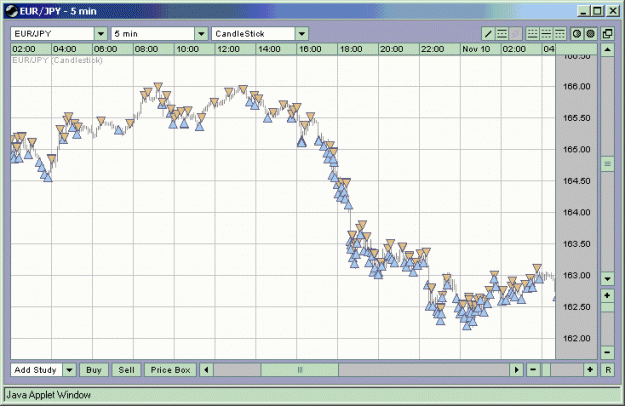Click the Sell button

click(x=126, y=370)
